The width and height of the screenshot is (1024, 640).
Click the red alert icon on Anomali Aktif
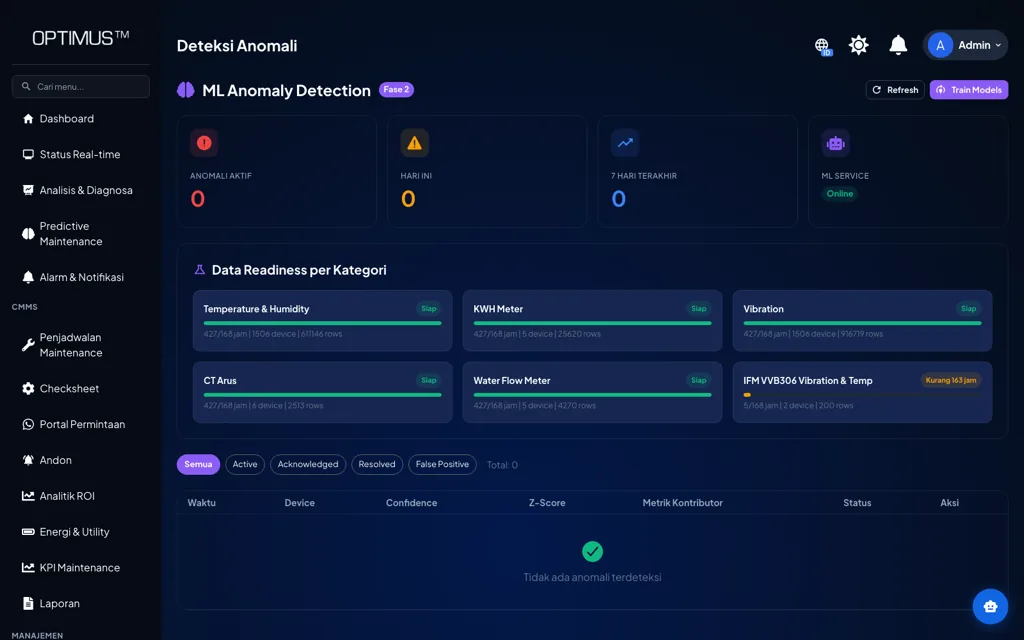(204, 143)
